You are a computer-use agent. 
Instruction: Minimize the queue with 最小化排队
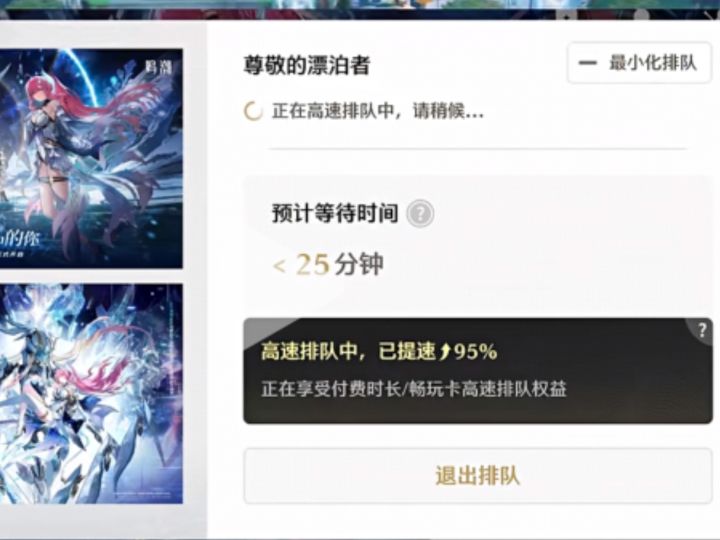pos(639,63)
